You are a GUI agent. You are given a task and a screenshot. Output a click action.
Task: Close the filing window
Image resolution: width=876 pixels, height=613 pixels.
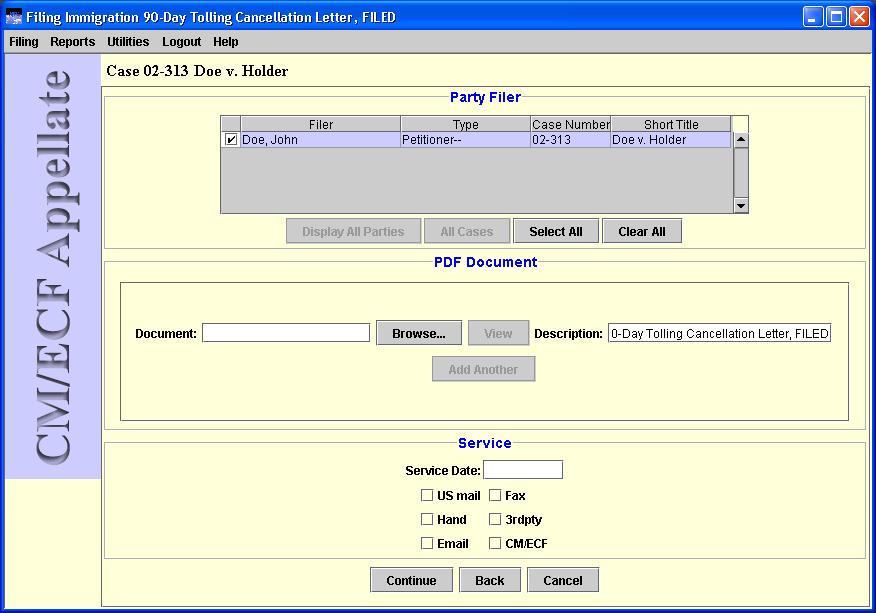(x=859, y=17)
